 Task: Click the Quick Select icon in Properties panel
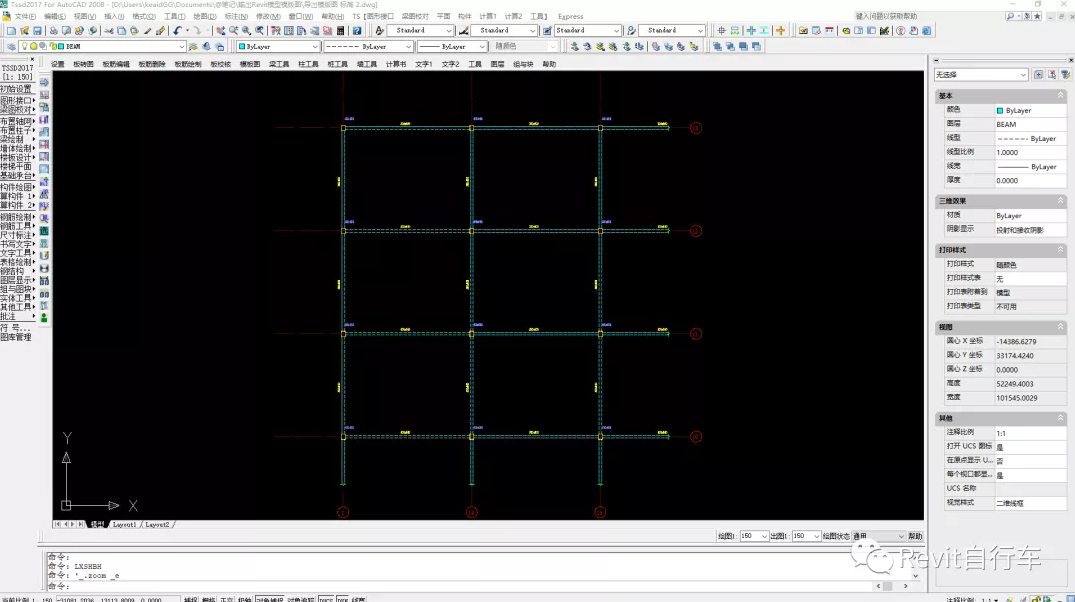tap(1066, 75)
